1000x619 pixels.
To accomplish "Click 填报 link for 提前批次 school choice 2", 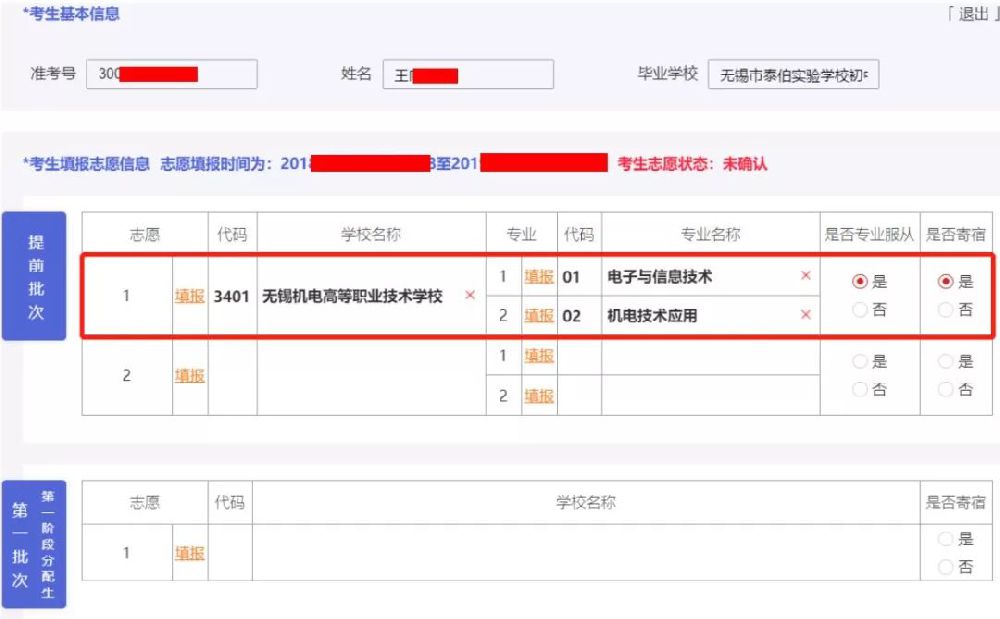I will tap(189, 375).
